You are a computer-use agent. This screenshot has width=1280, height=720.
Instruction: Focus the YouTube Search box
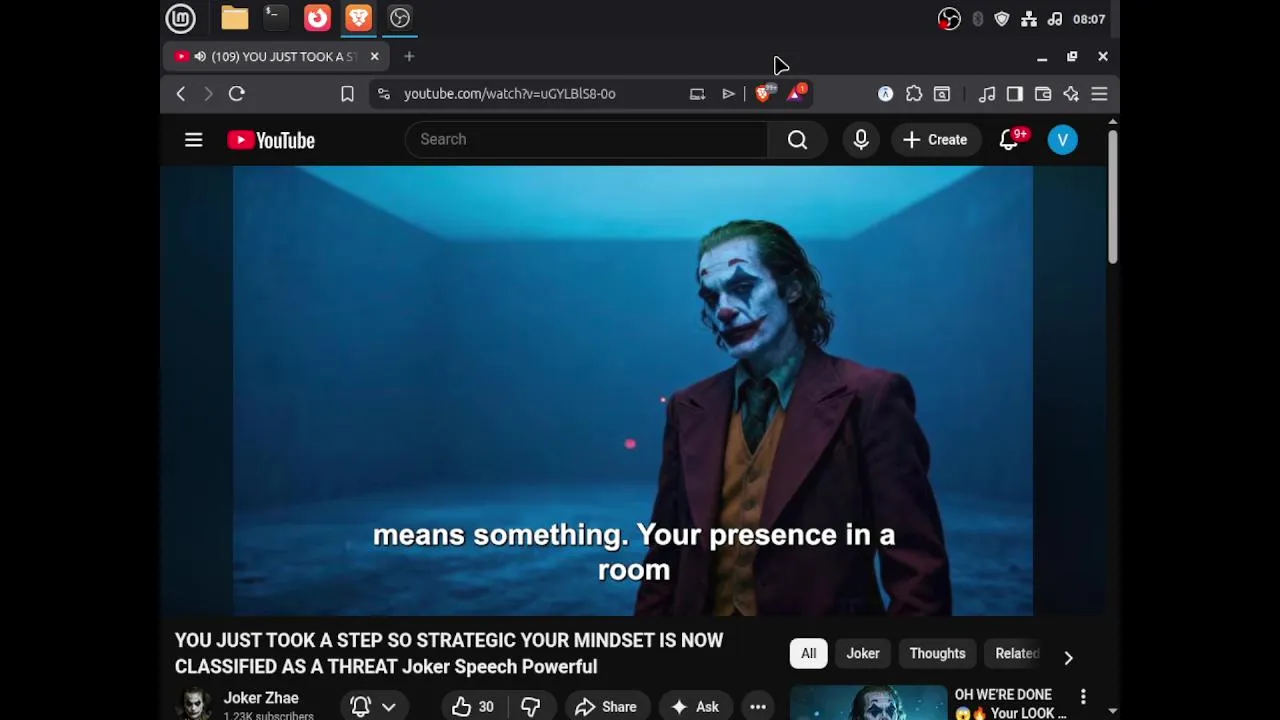[x=586, y=140]
